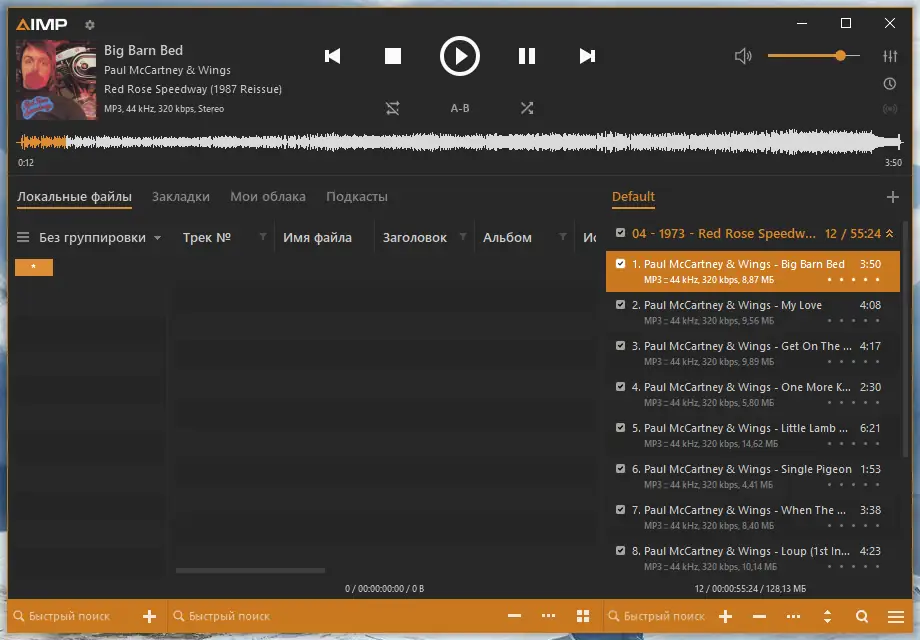Uncheck the Get On The... track checkbox
Screen dimensions: 920x640
coord(620,346)
